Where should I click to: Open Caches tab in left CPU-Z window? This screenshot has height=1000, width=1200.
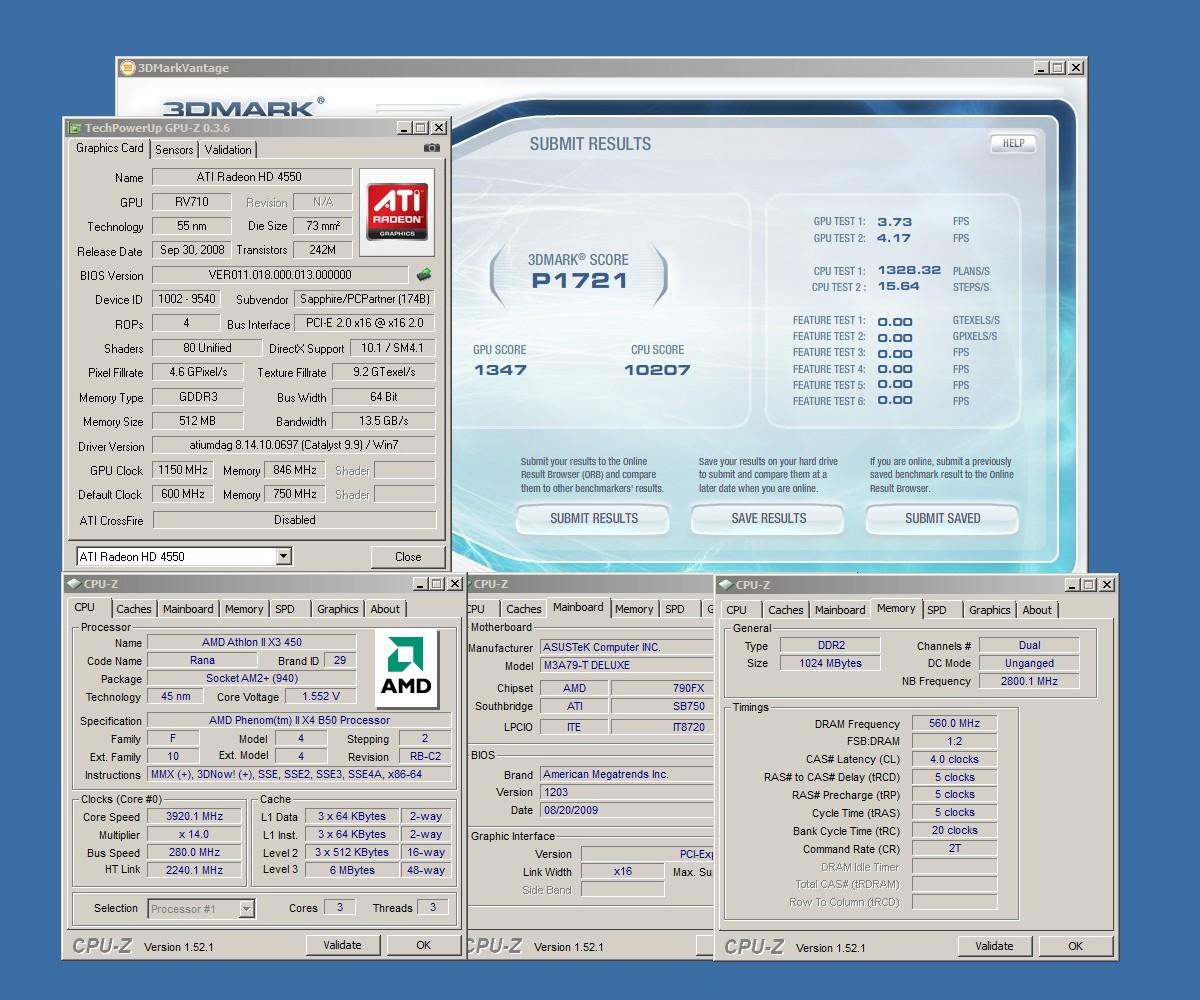pos(134,609)
